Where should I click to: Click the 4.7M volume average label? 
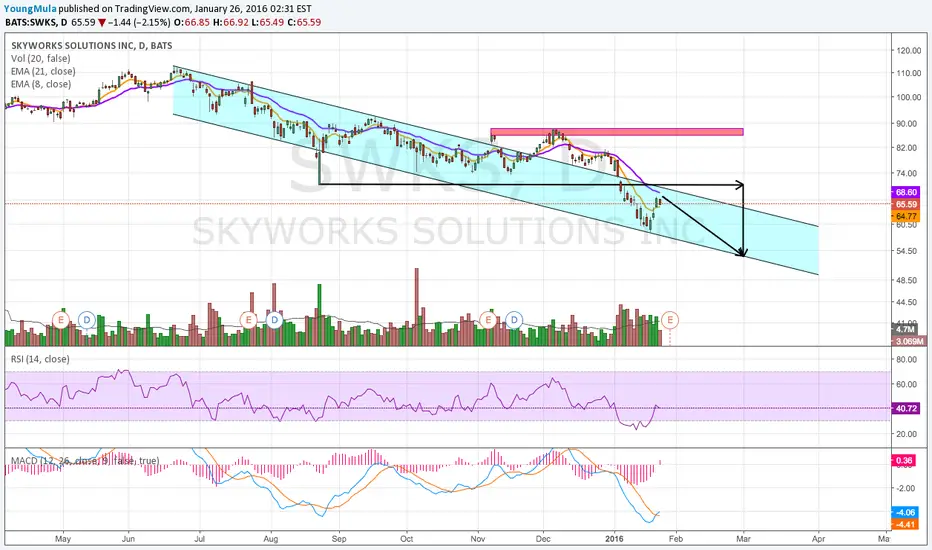[x=905, y=329]
